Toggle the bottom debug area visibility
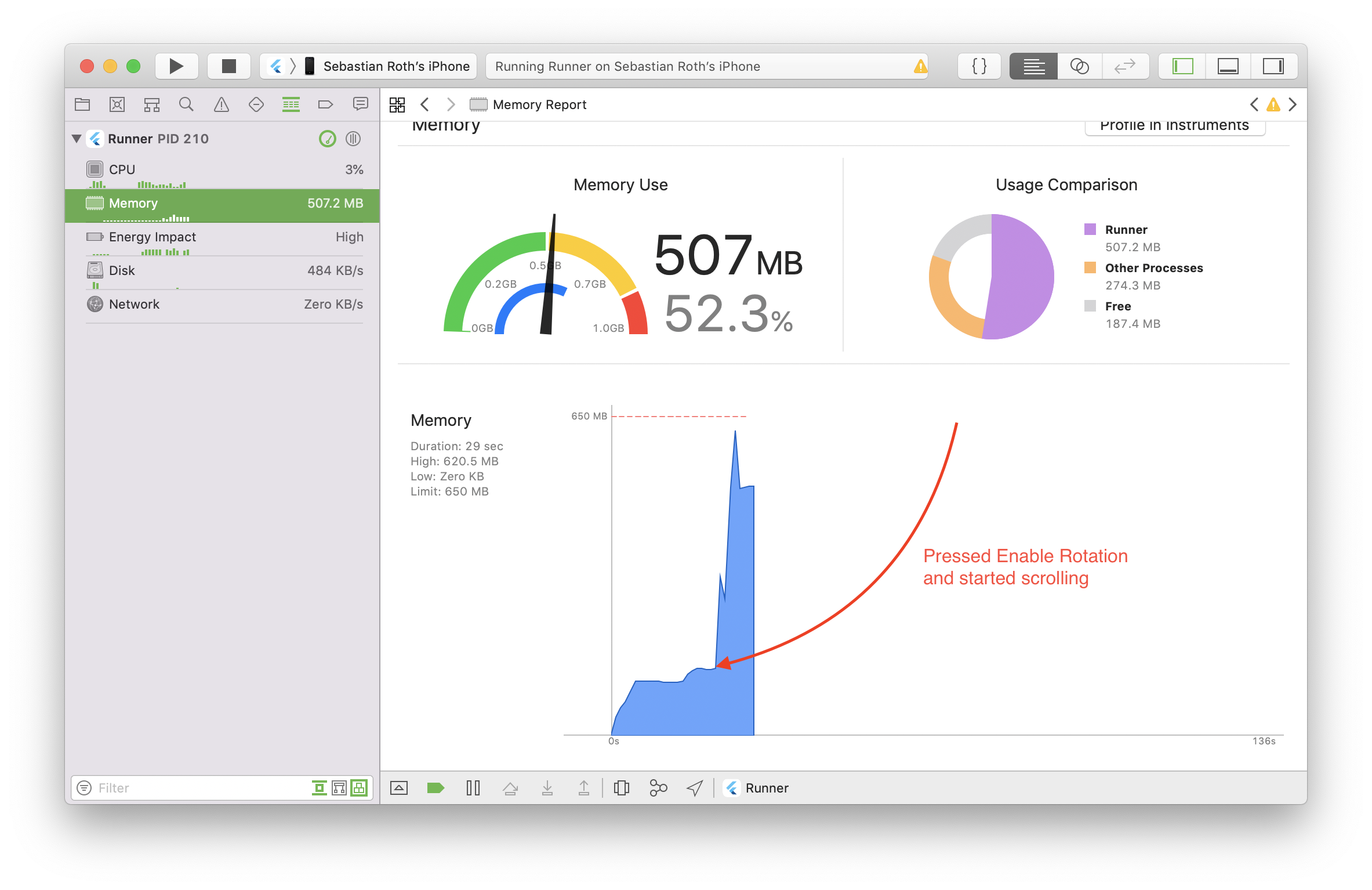1372x890 pixels. 1228,66
